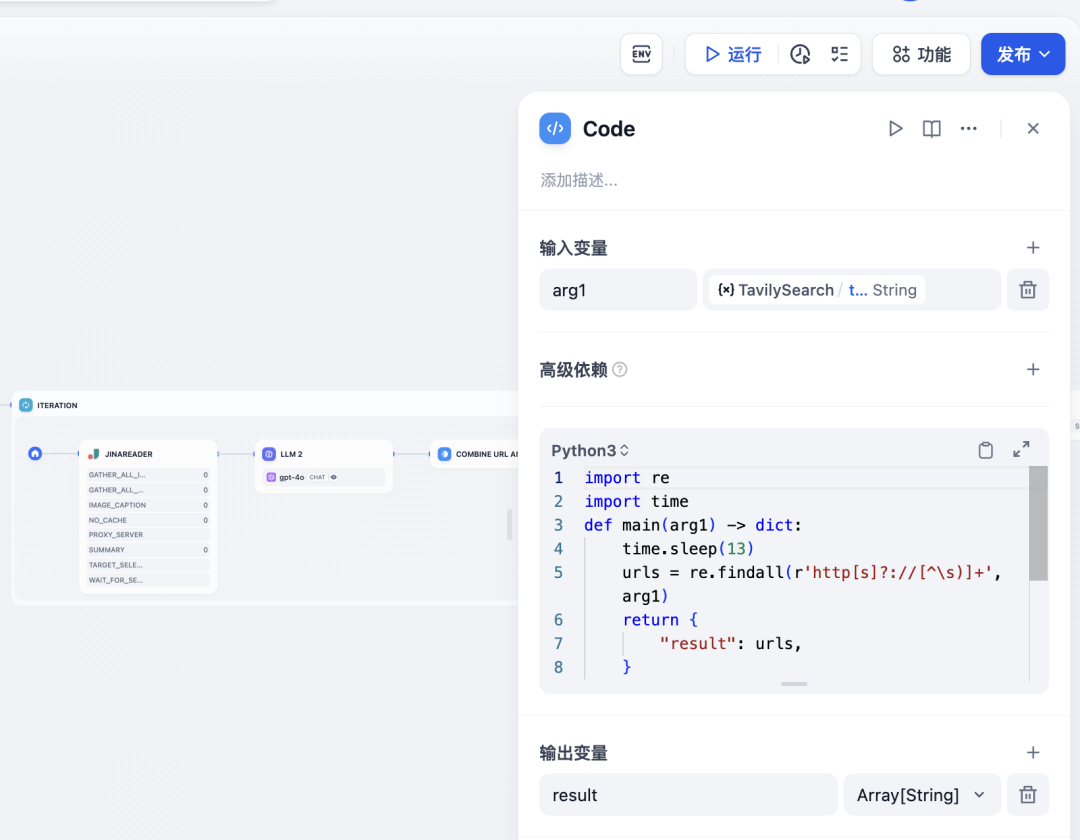Close the Code panel
Image resolution: width=1080 pixels, height=840 pixels.
point(1032,129)
